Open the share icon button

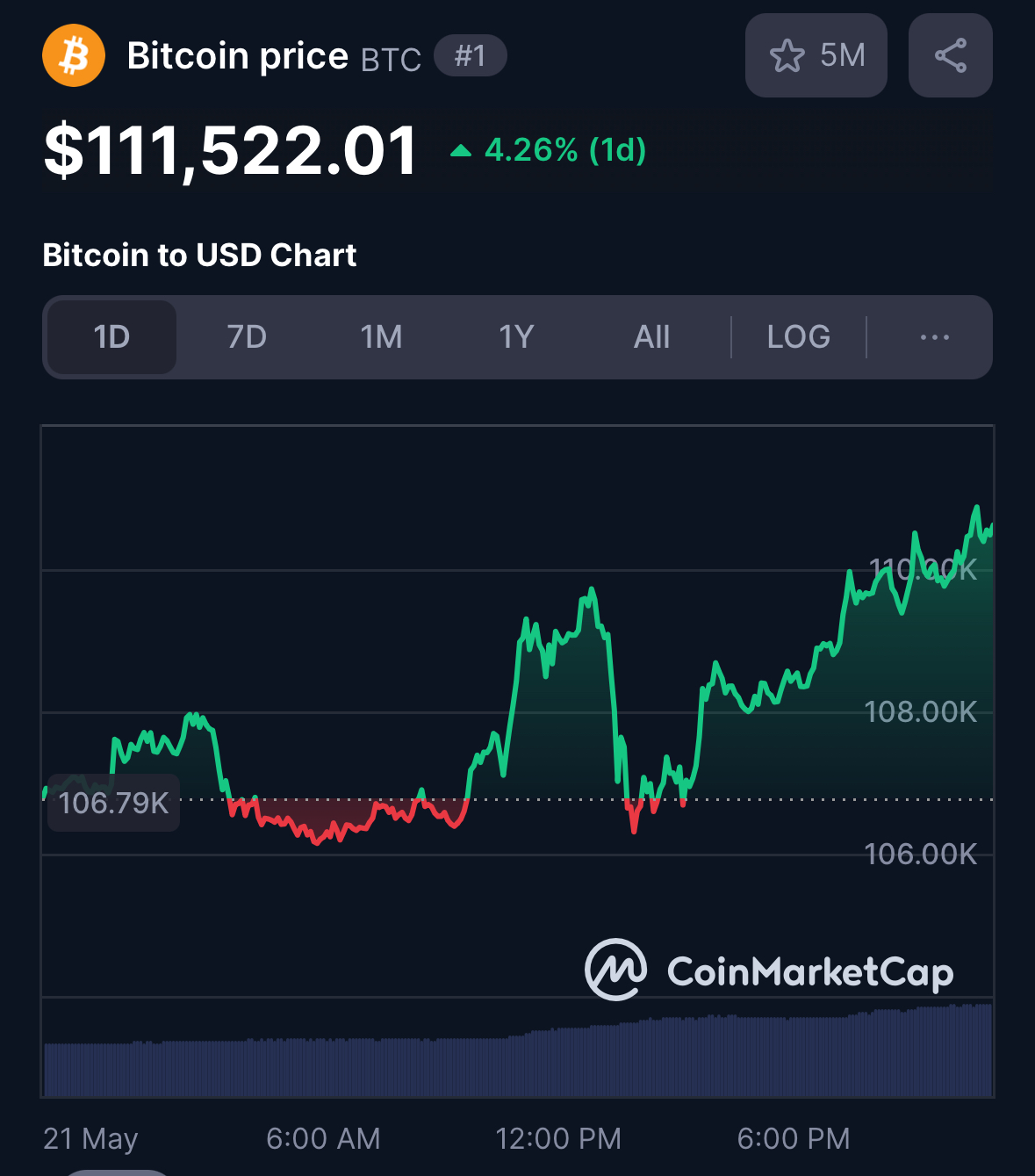(x=950, y=55)
